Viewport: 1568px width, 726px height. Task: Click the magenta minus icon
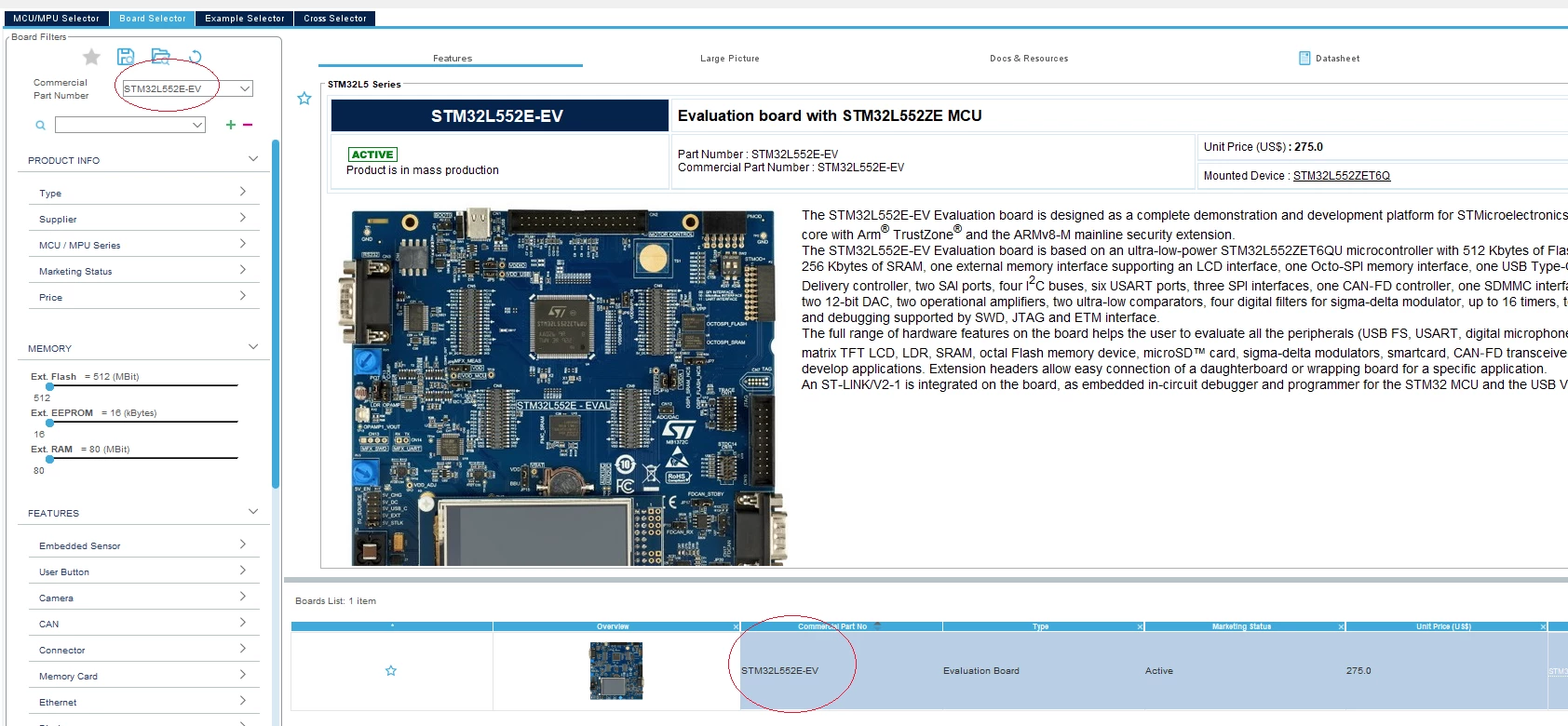[248, 125]
